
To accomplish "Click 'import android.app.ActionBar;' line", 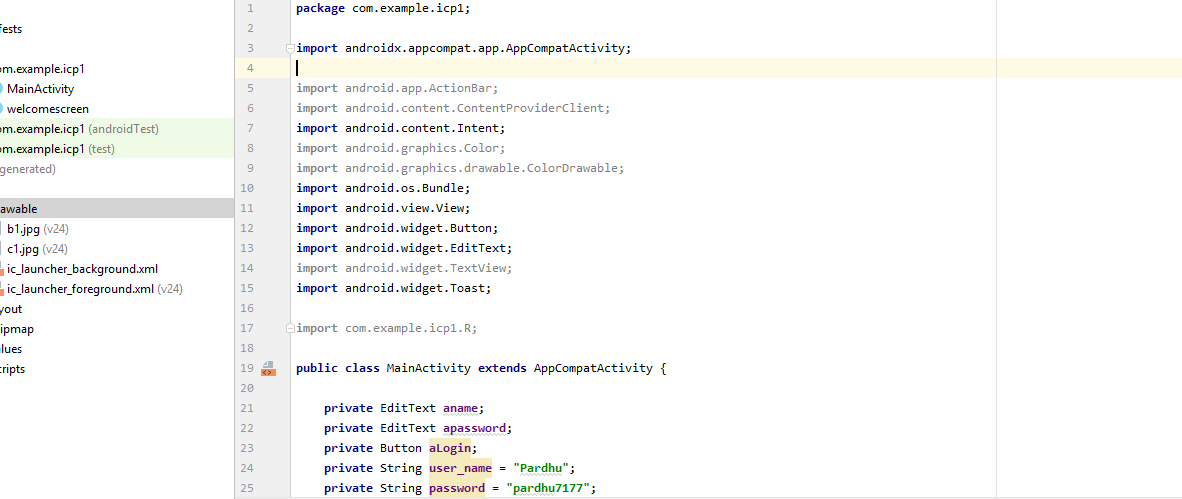I will coord(397,88).
